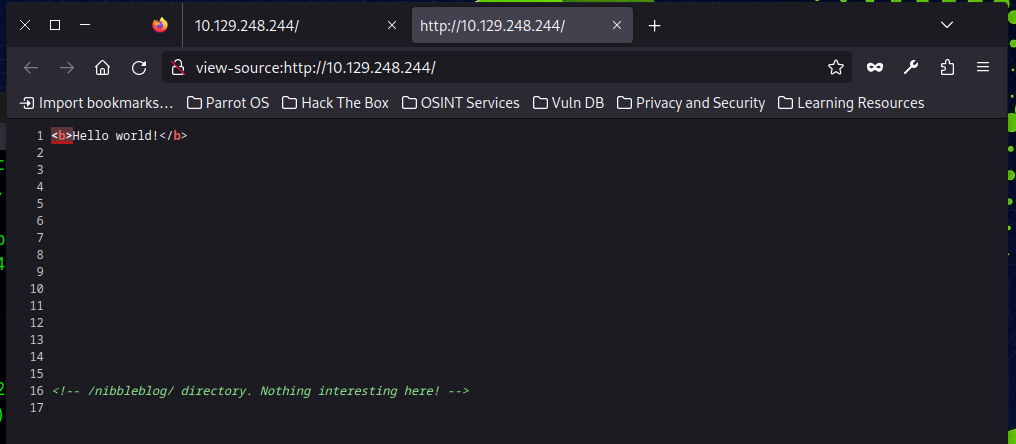Click line number 8 in gutter
Image resolution: width=1016 pixels, height=444 pixels.
[40, 255]
